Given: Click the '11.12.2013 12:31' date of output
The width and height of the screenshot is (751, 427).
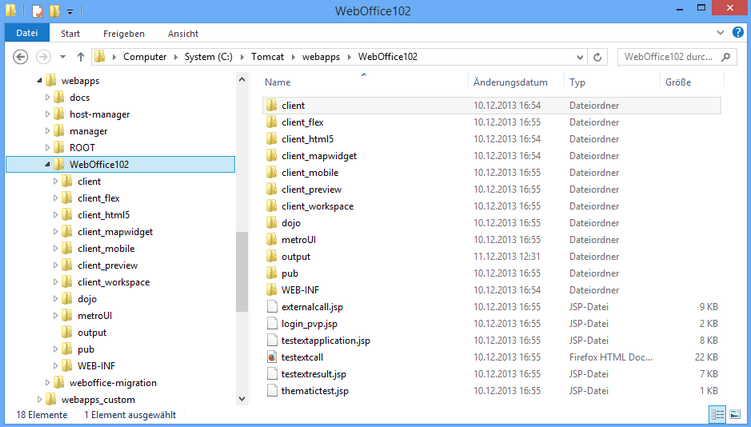Looking at the screenshot, I should [507, 257].
